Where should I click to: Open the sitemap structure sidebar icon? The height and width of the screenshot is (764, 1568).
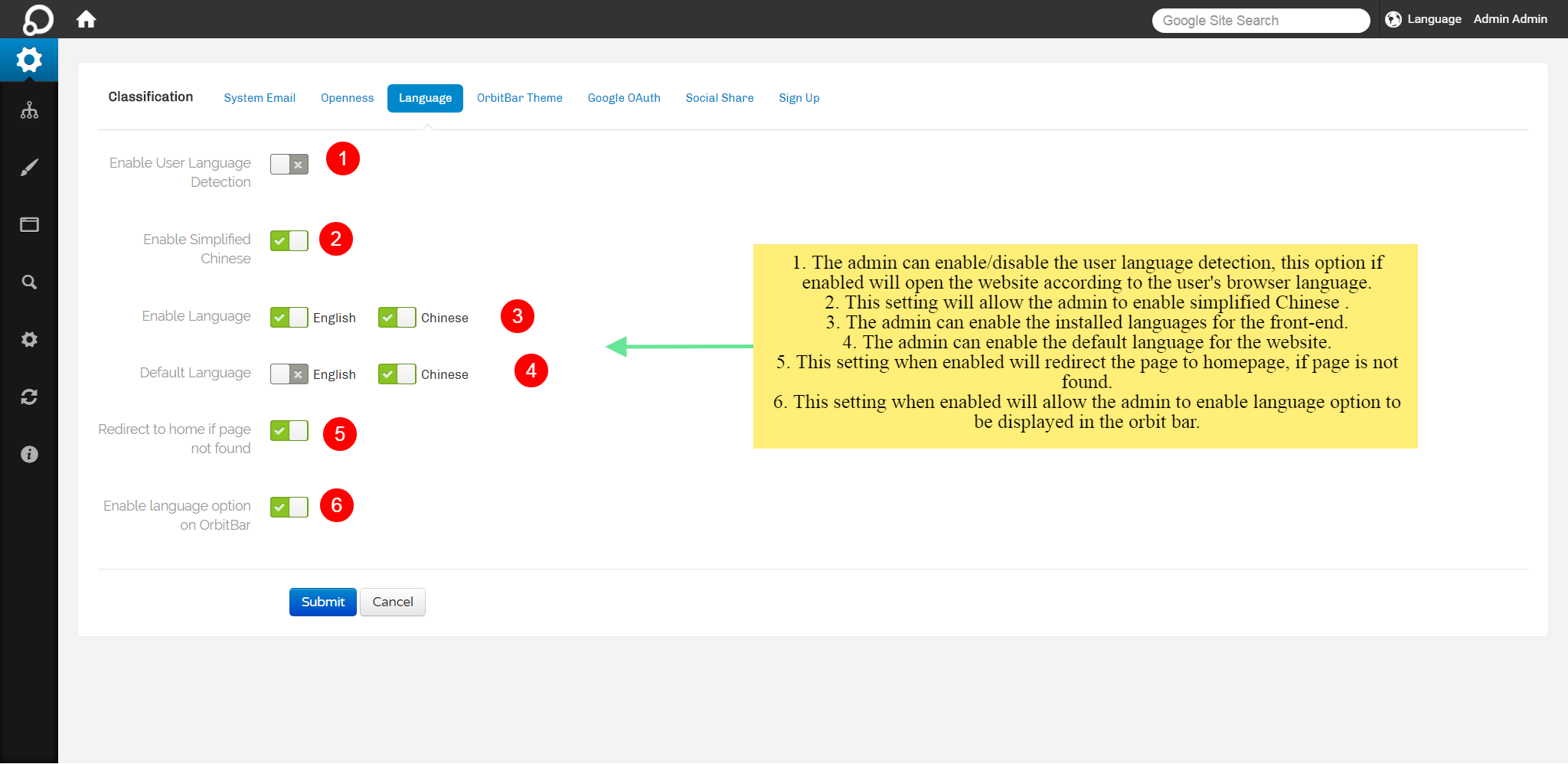(x=29, y=110)
